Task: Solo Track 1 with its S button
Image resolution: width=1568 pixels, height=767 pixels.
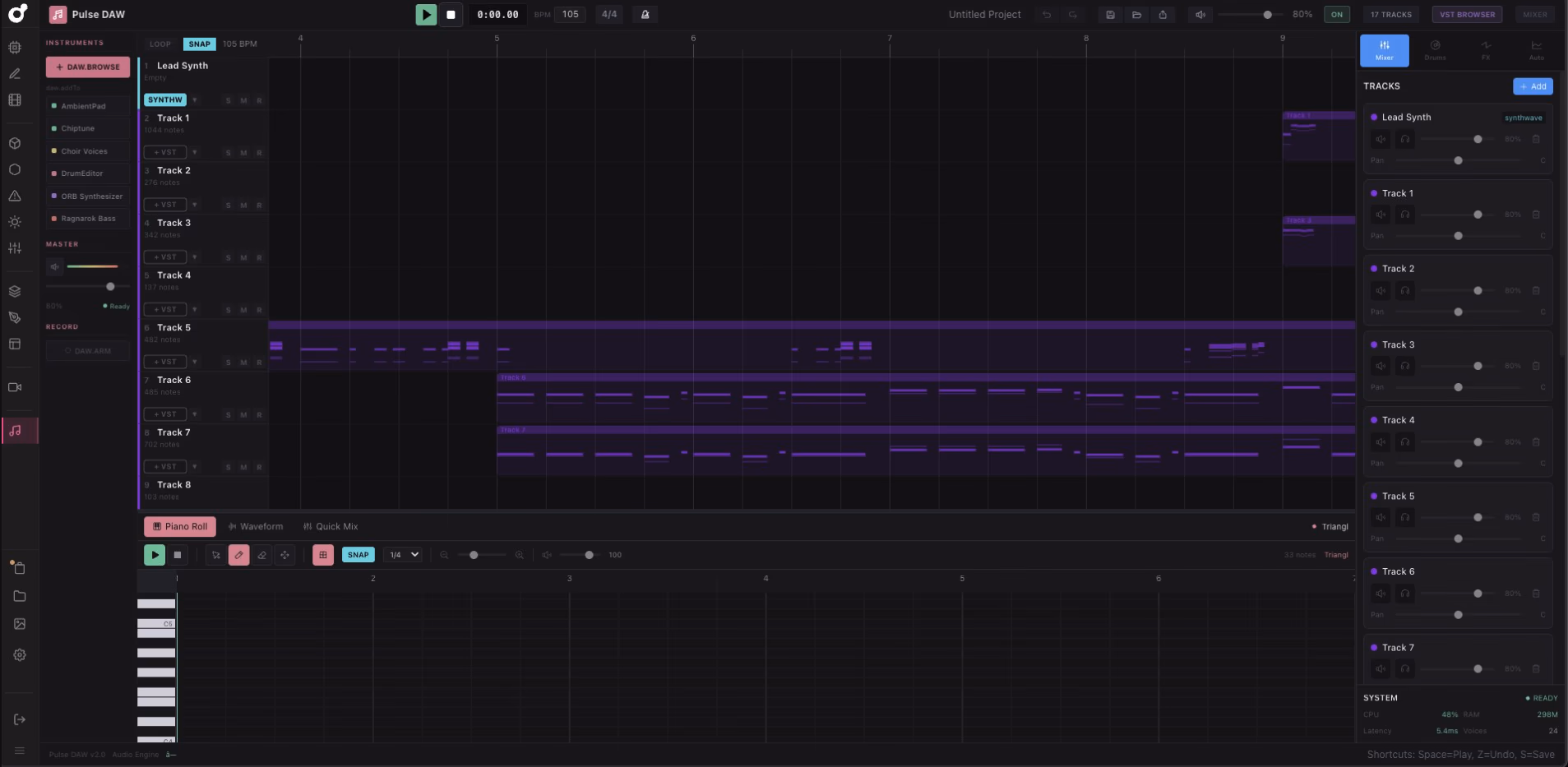Action: 228,153
